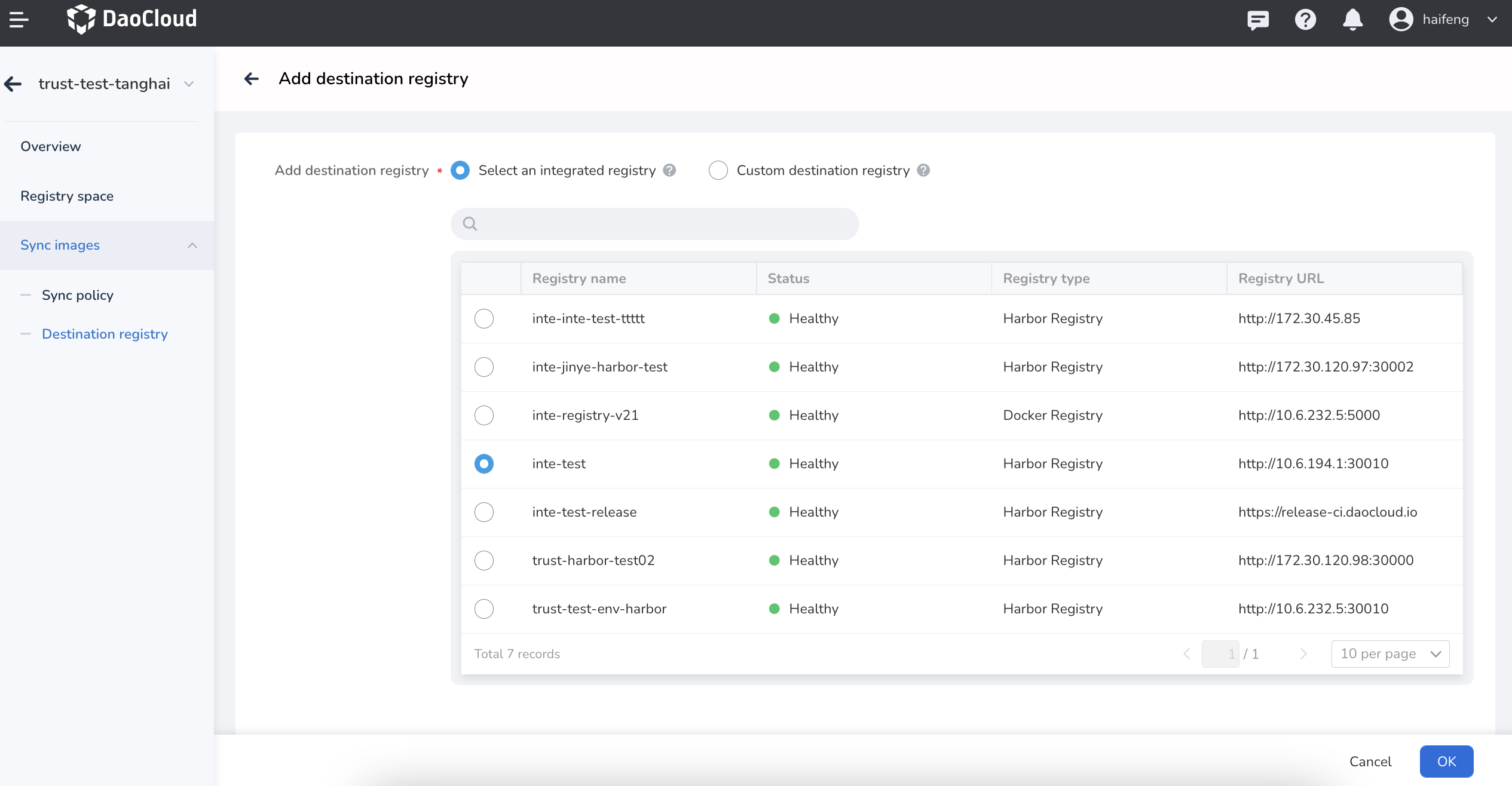Click the inte-test-release name cell
Screen dimensions: 1512x786
584,512
